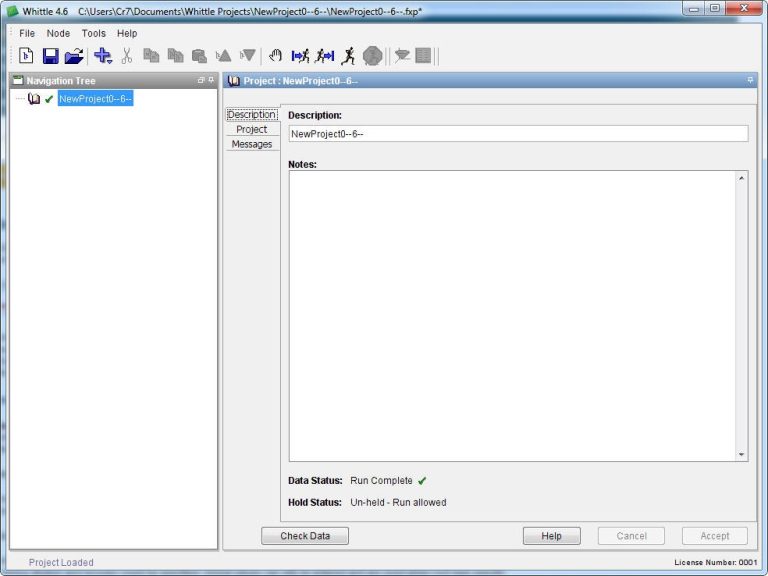This screenshot has width=768, height=576.
Task: Float the Navigation Tree panel with restore icon
Action: (200, 80)
